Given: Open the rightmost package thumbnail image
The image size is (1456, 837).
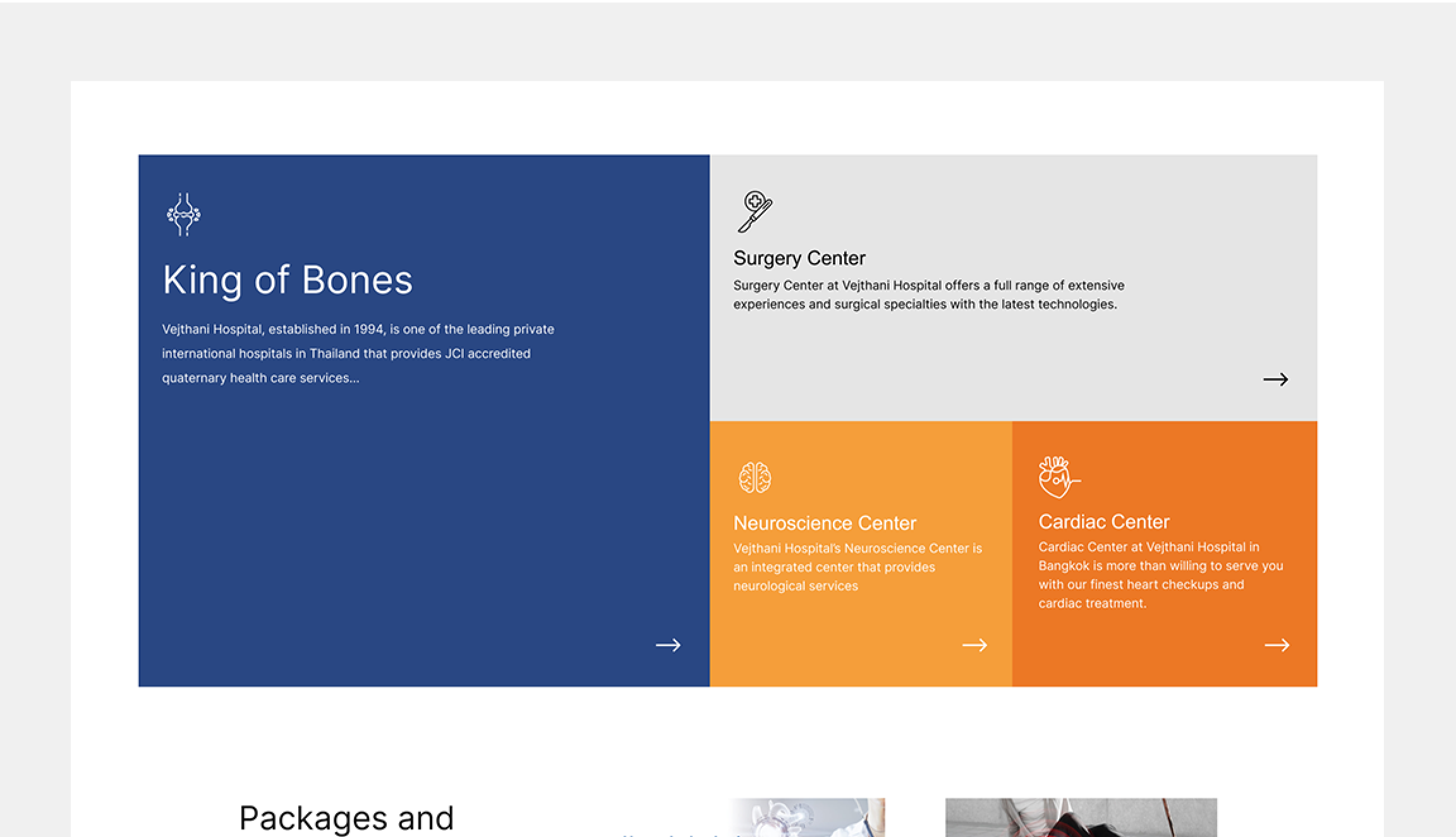Looking at the screenshot, I should (1081, 817).
